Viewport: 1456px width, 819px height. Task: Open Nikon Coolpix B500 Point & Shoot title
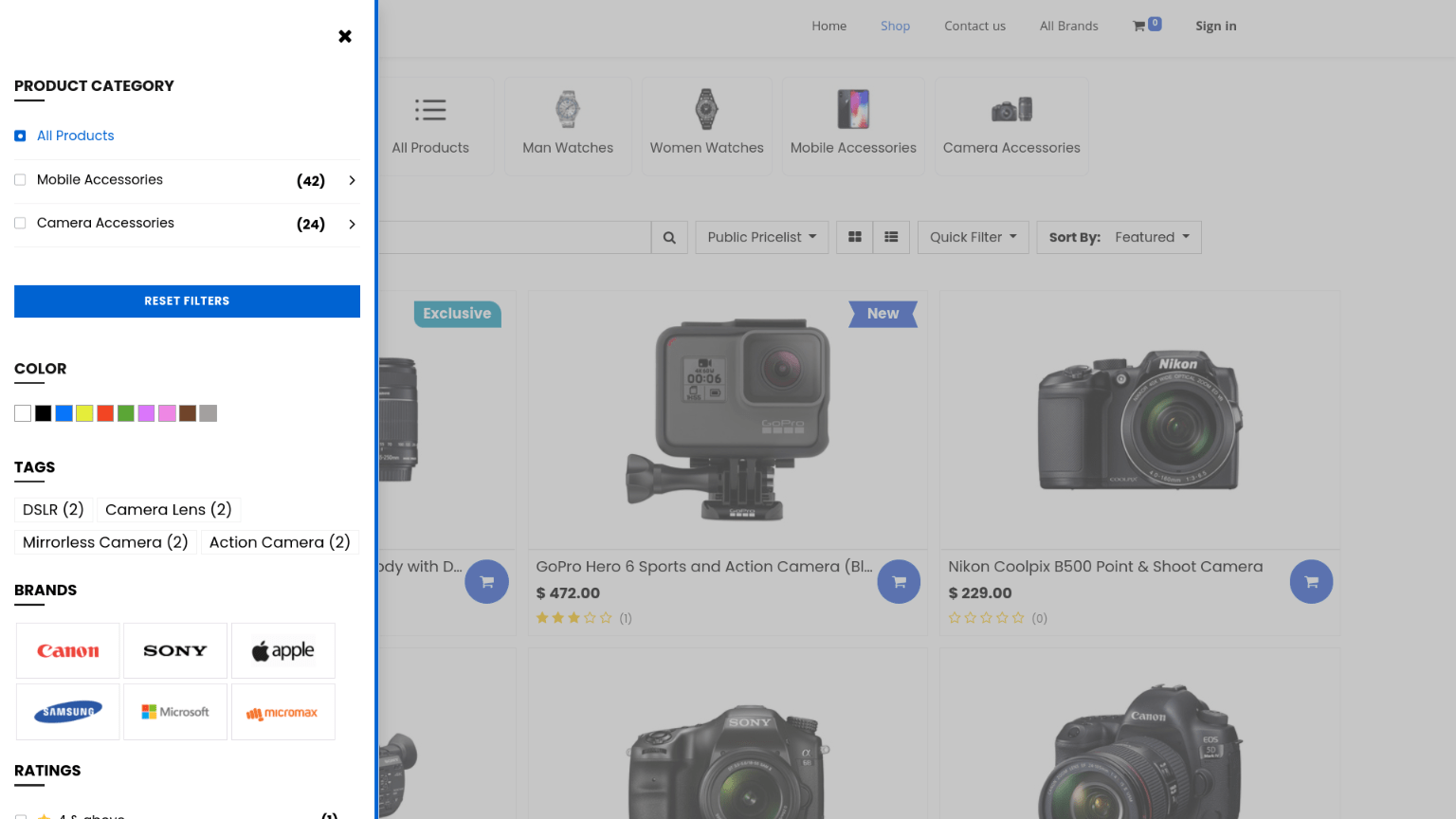[x=1105, y=567]
